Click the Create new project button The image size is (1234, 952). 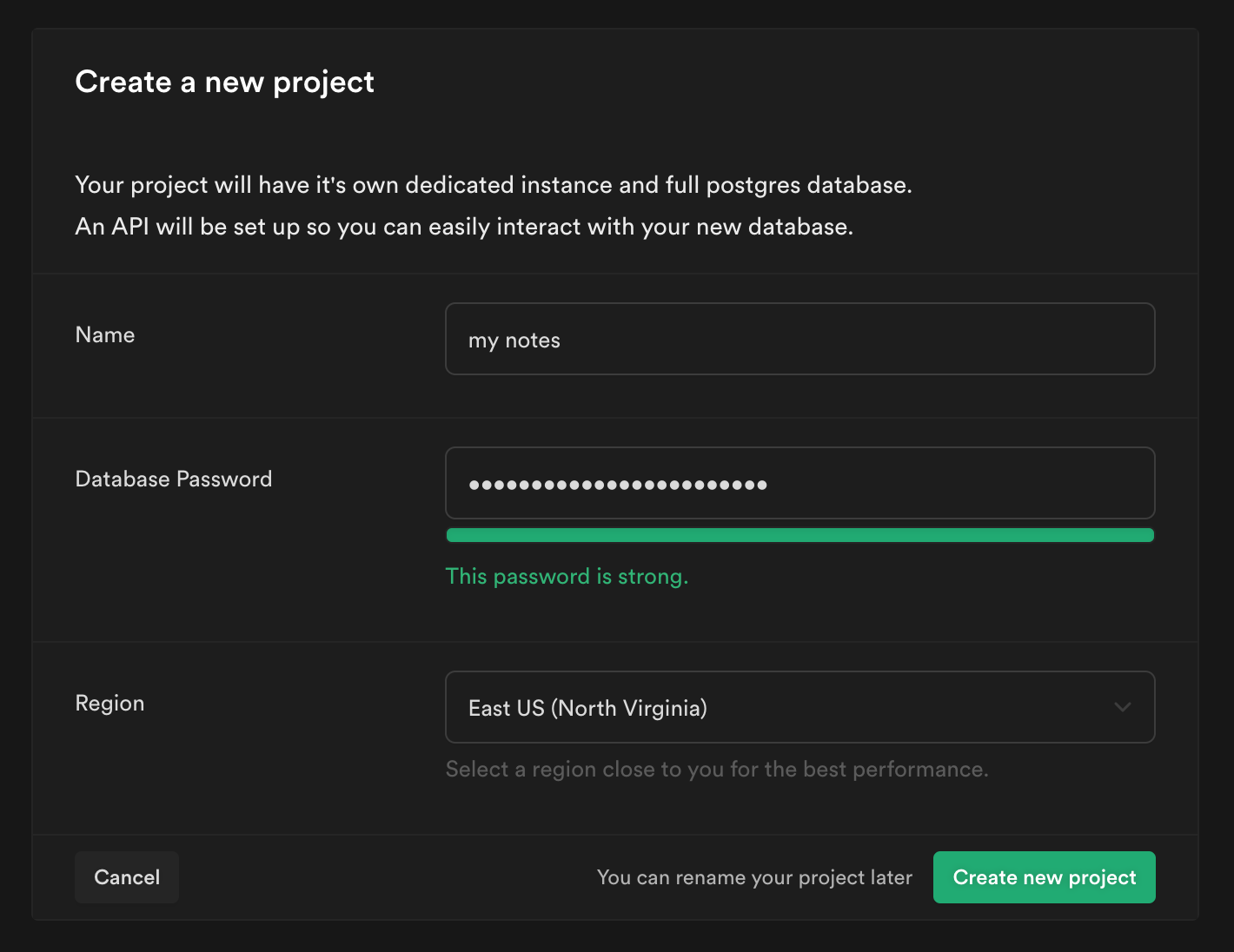[1044, 877]
